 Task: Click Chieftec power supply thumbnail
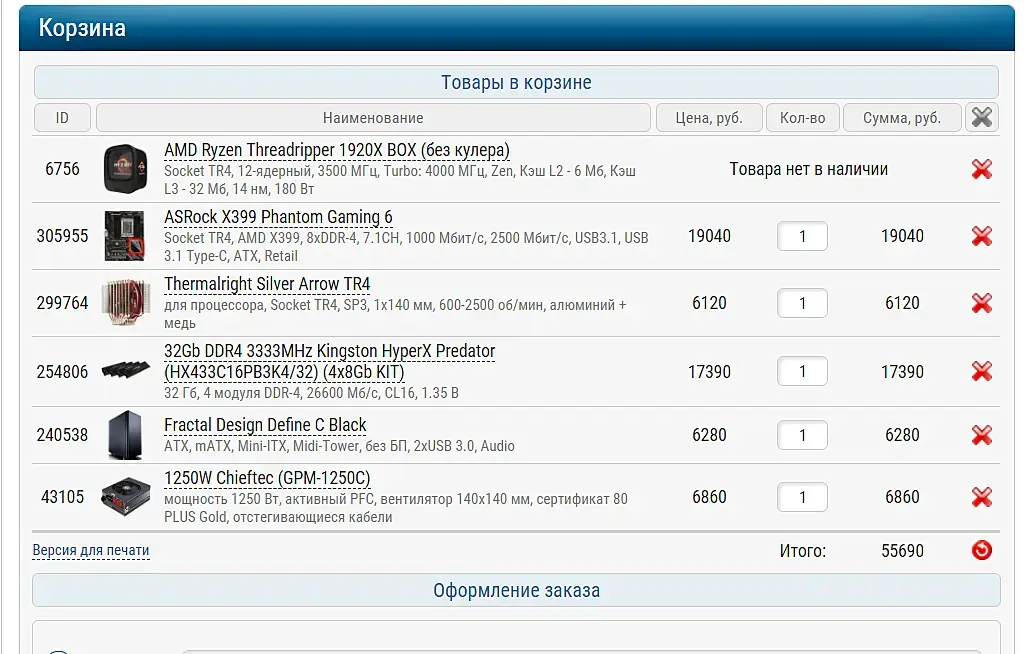click(x=126, y=497)
